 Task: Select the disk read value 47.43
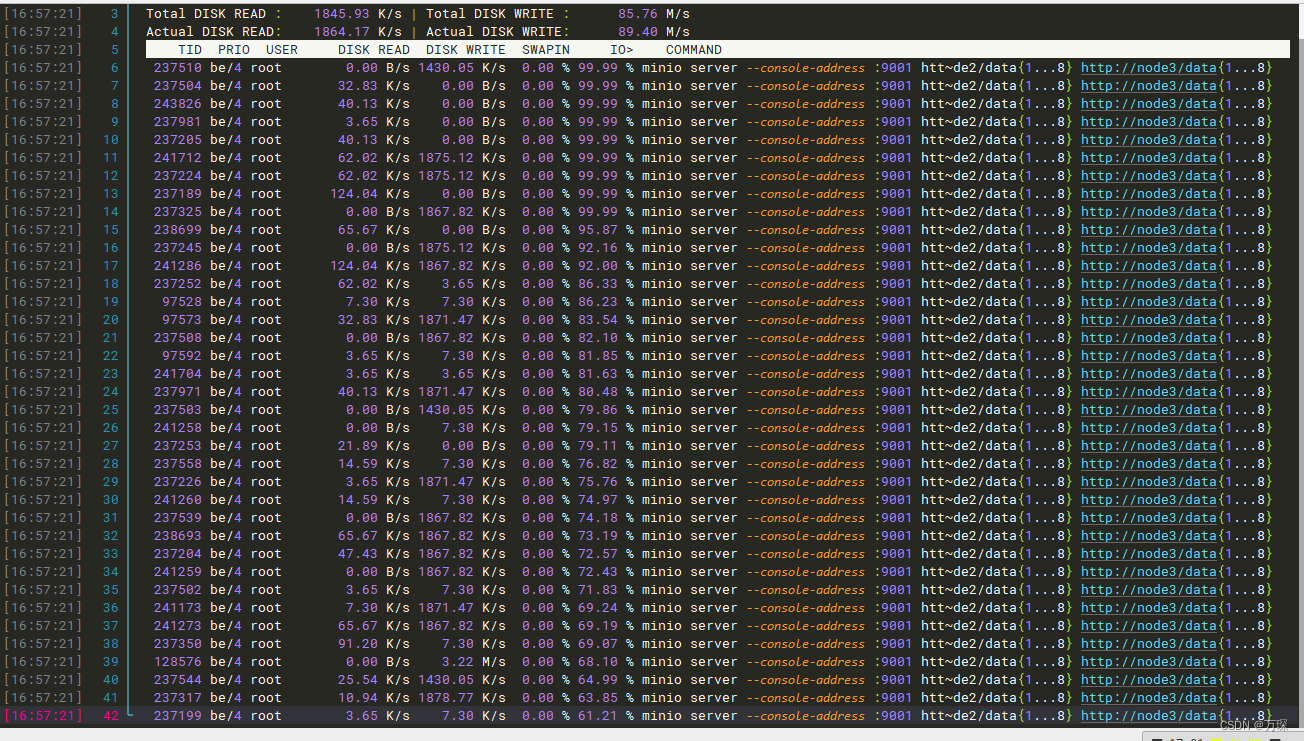(358, 554)
